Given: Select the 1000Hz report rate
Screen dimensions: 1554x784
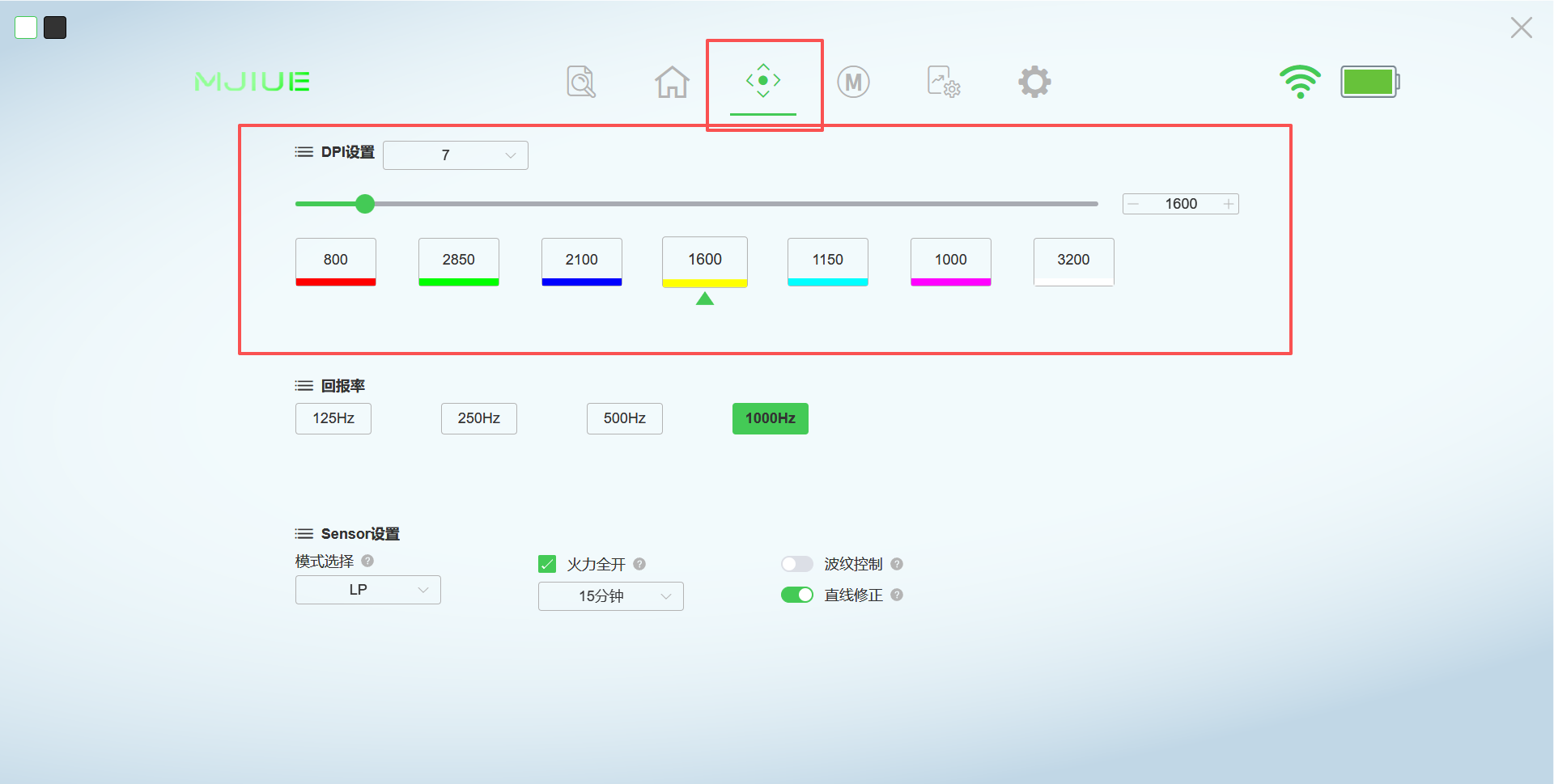Looking at the screenshot, I should [x=771, y=418].
